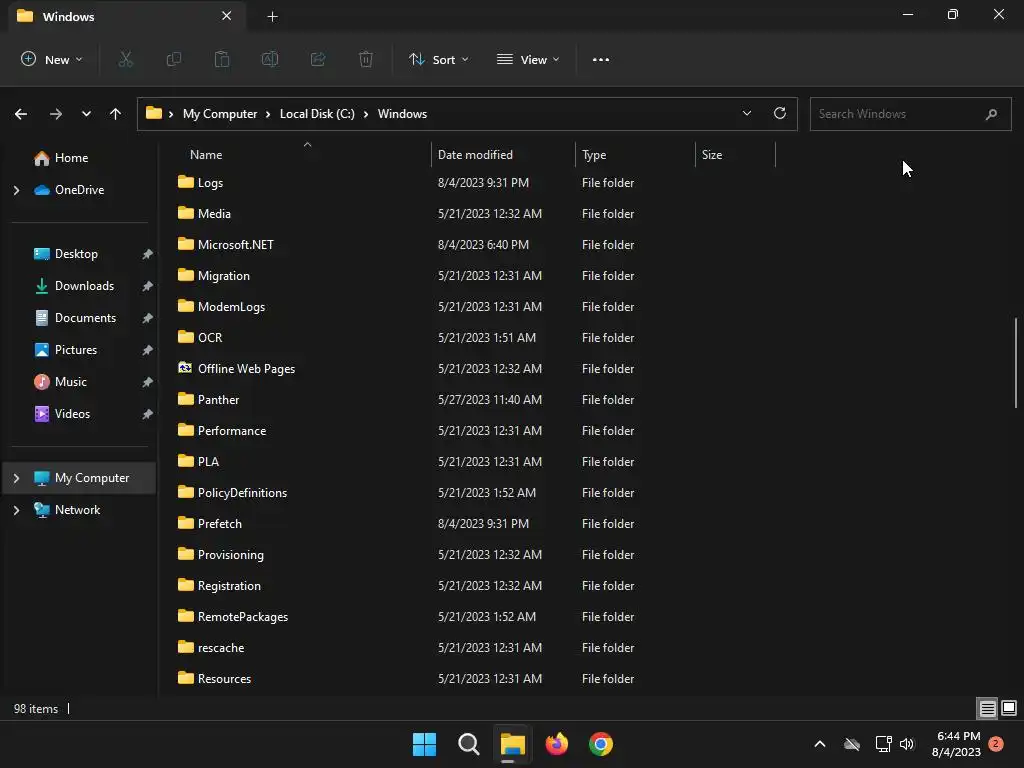Click the pin icon next to Desktop
Screen dimensions: 1024x768
(148, 254)
